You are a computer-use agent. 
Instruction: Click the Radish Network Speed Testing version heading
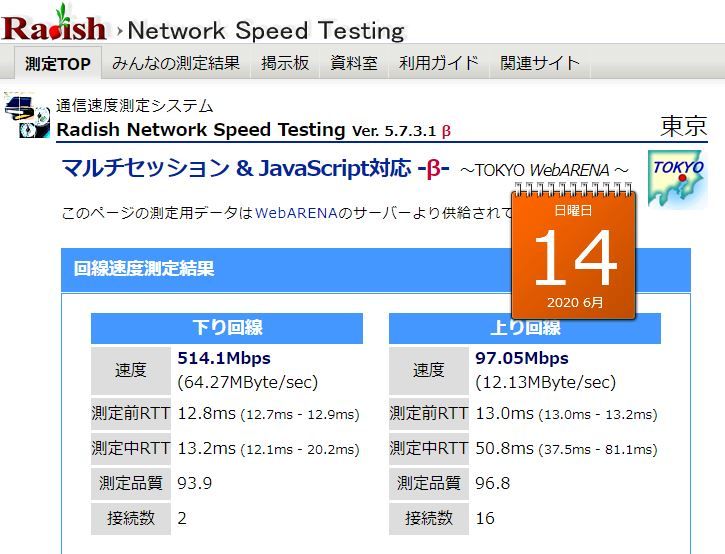click(x=254, y=130)
